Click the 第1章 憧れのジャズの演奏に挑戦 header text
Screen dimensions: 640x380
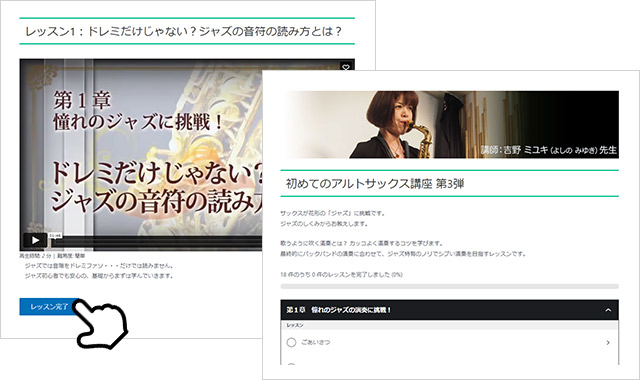338,310
